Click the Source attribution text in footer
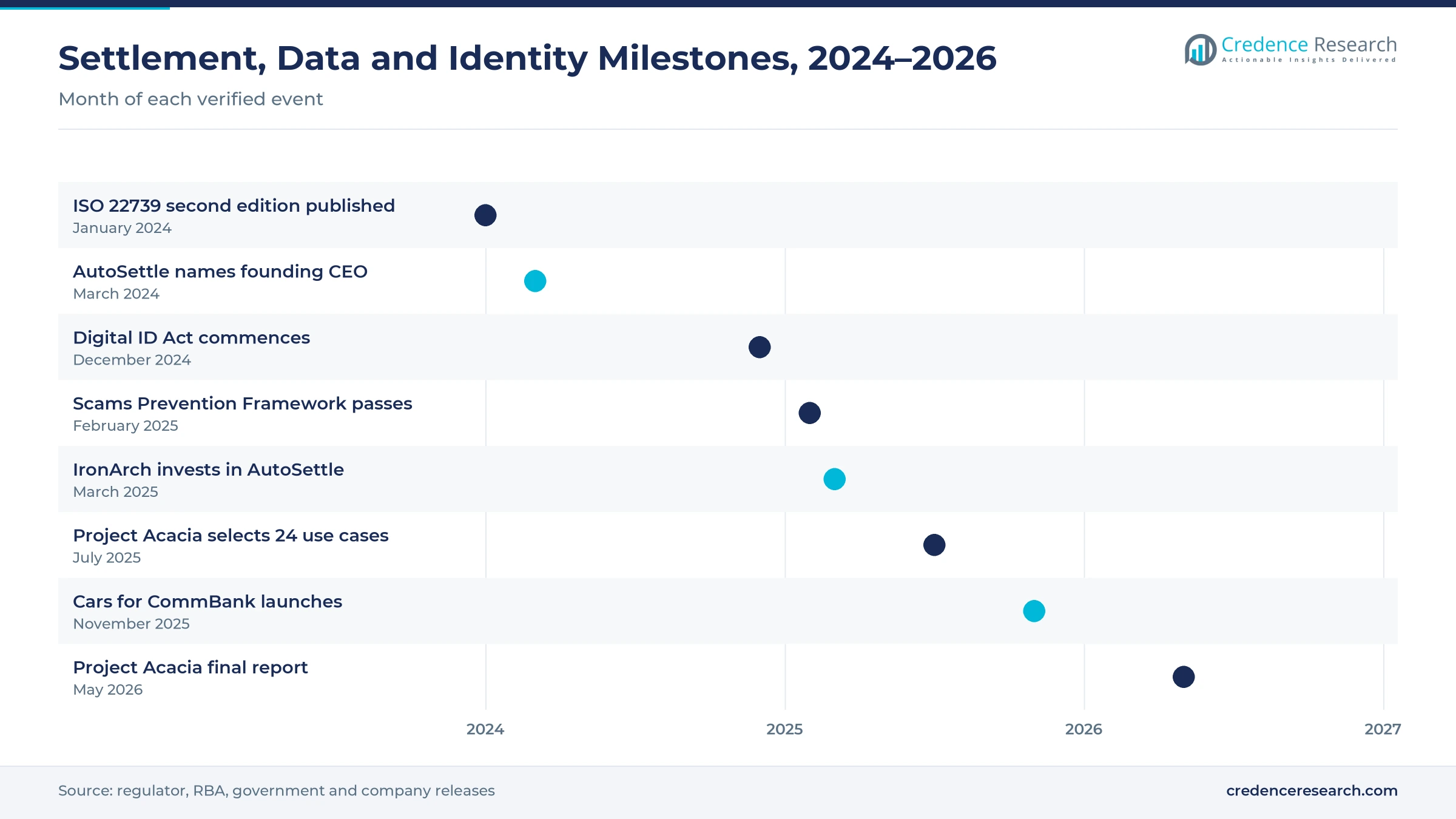1456x819 pixels. [x=277, y=790]
